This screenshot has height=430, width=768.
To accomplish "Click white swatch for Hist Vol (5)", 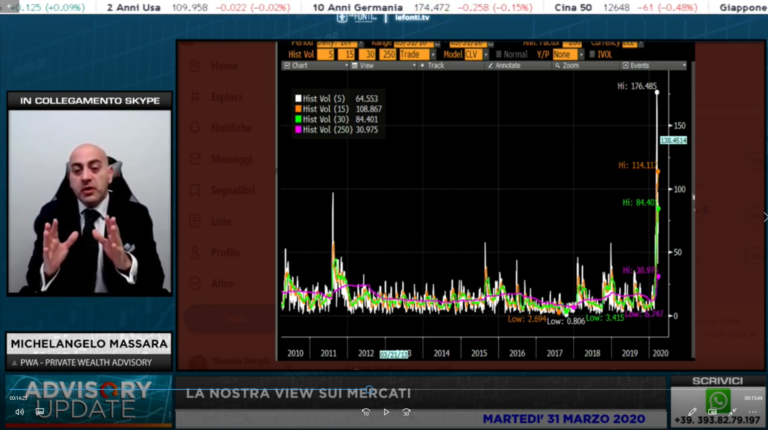I will point(298,98).
